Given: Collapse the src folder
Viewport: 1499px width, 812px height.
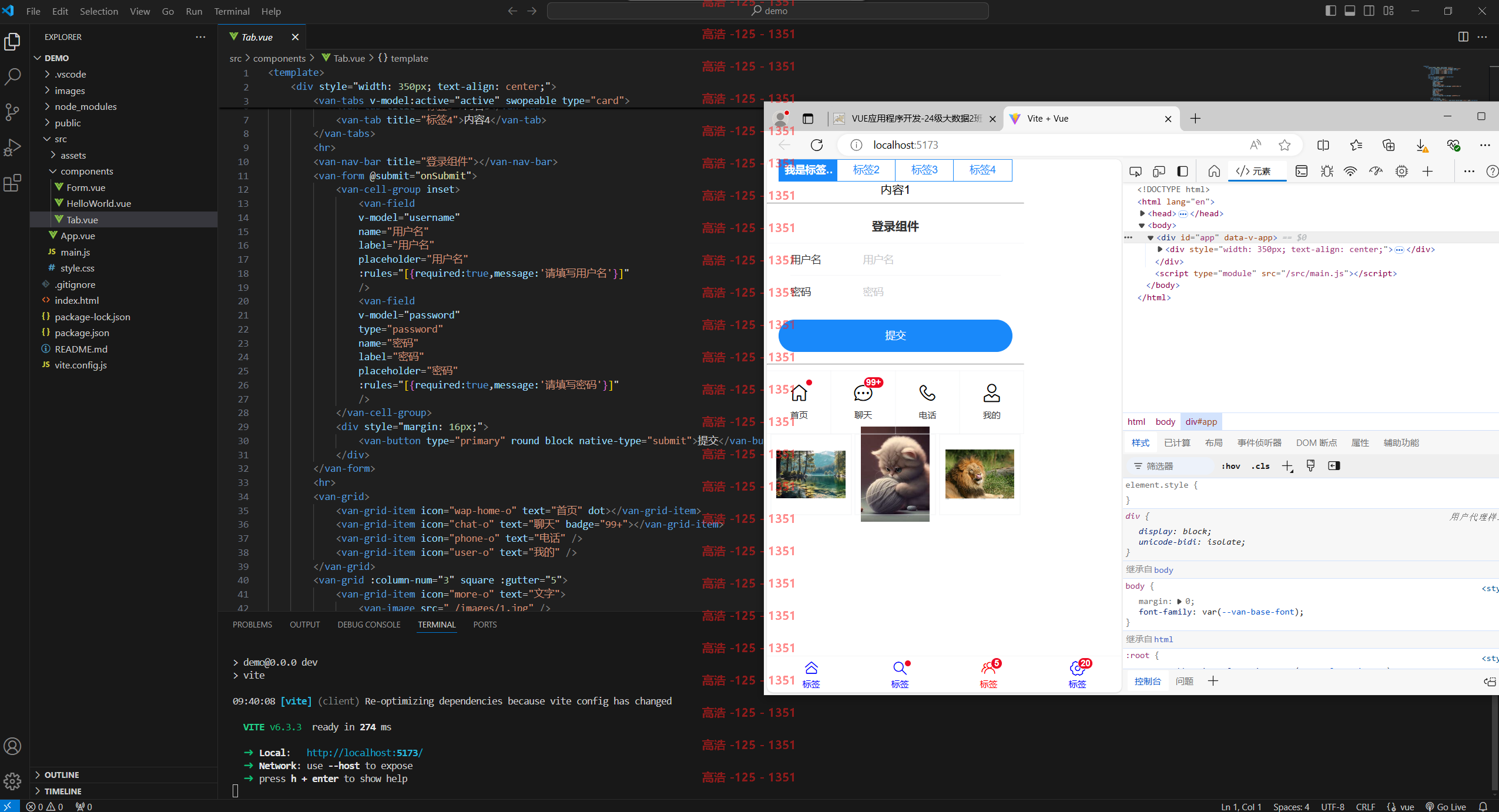Looking at the screenshot, I should click(x=61, y=139).
